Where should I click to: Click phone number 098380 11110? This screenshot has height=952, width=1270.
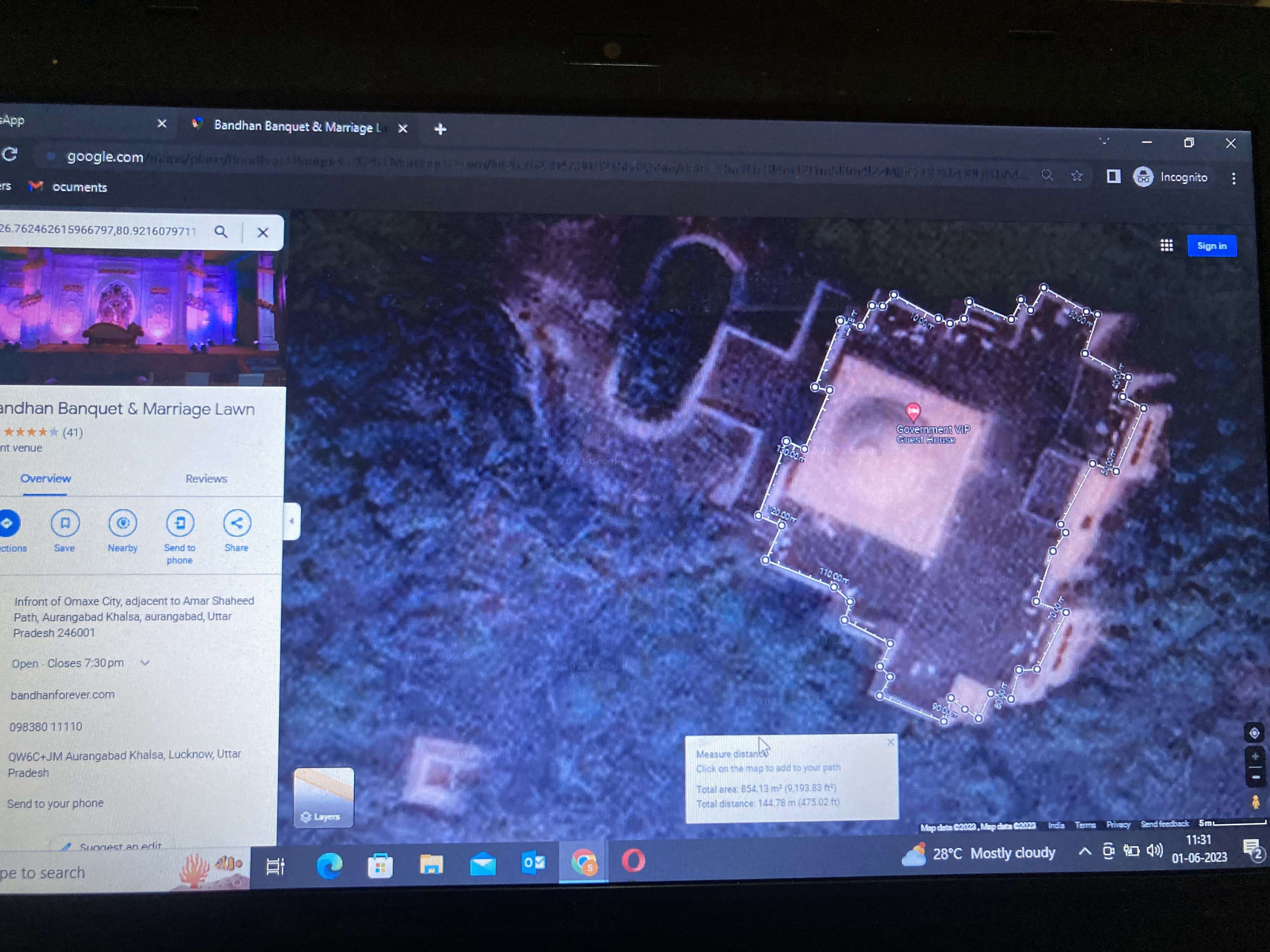(45, 727)
